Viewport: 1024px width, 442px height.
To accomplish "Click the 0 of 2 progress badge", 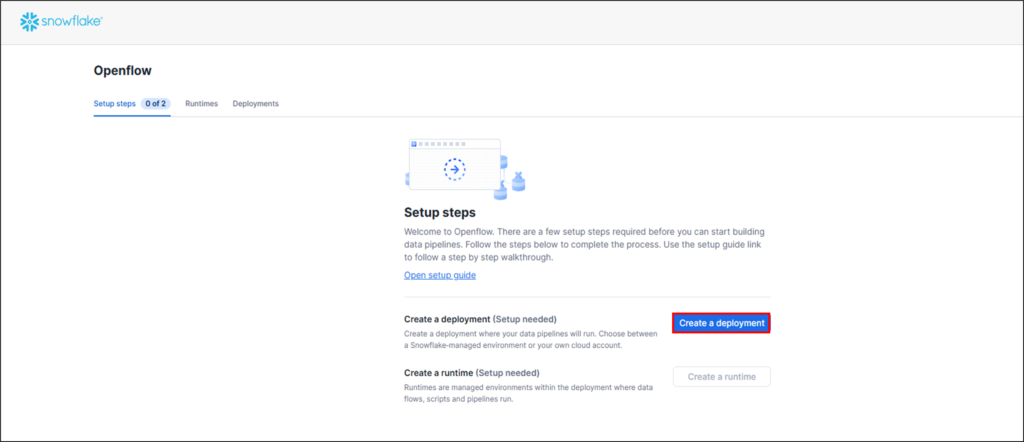I will click(155, 104).
